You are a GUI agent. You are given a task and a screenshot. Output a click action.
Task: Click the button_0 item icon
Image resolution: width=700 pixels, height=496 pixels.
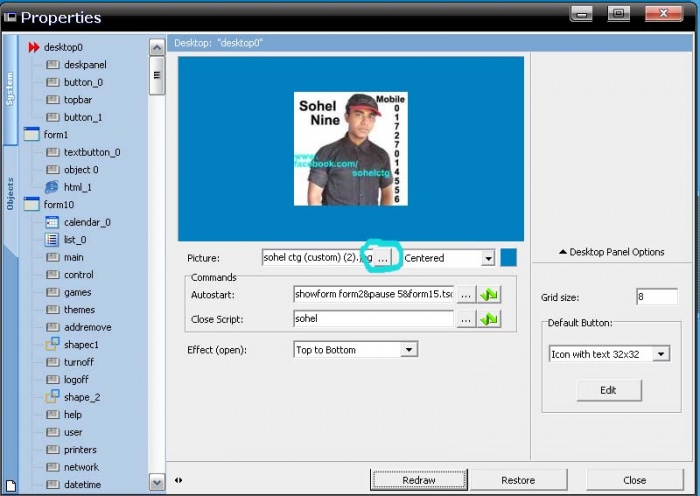pyautogui.click(x=53, y=82)
